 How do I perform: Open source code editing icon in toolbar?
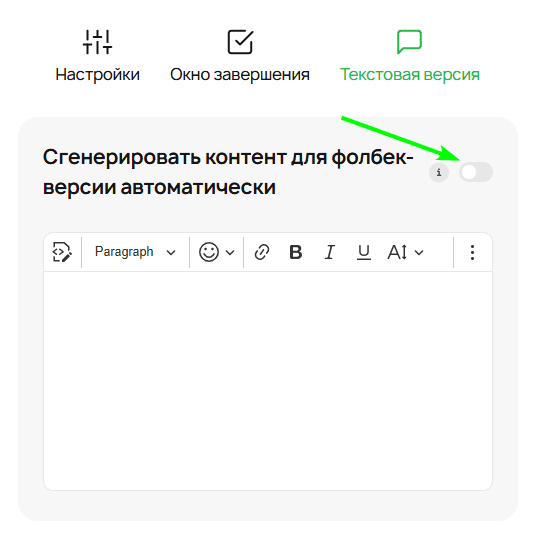pyautogui.click(x=62, y=252)
